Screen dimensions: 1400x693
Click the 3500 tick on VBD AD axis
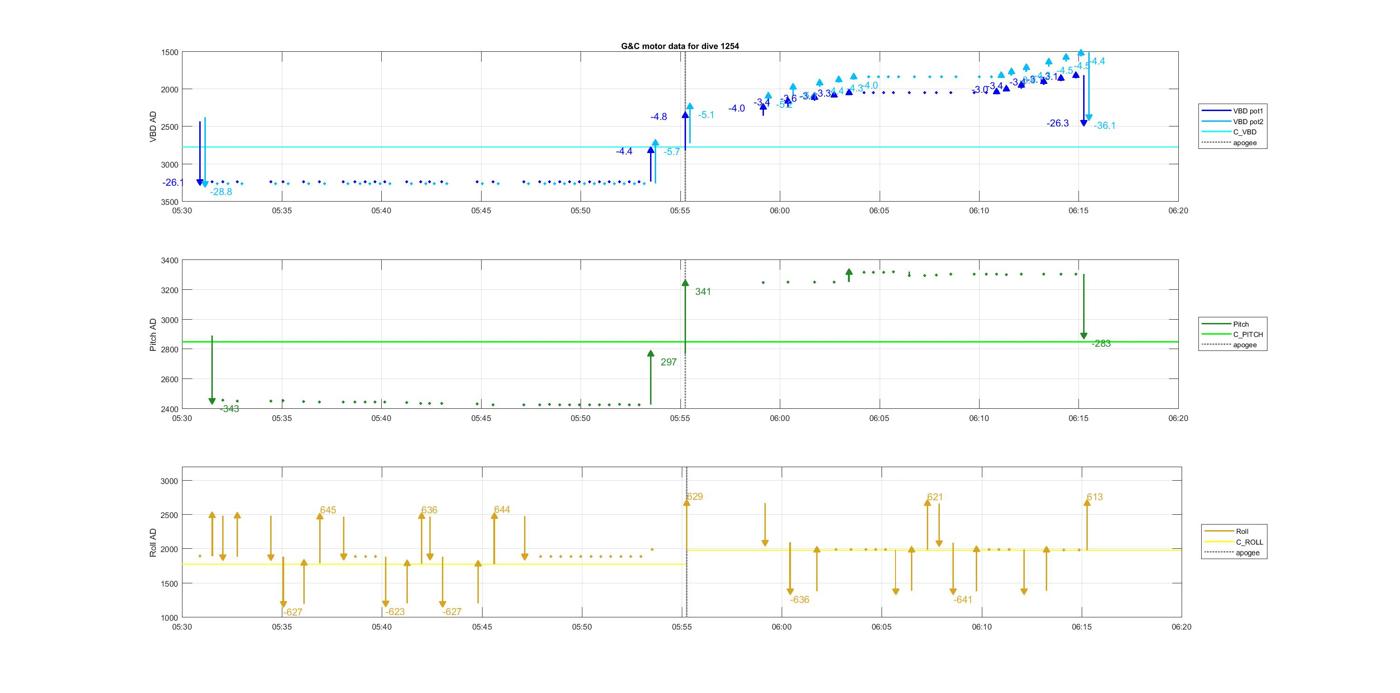[x=170, y=202]
